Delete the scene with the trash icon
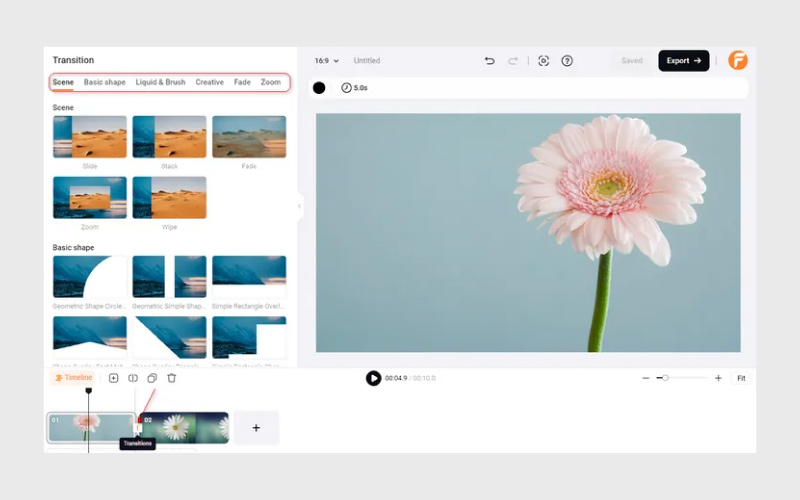The height and width of the screenshot is (500, 800). coord(171,378)
